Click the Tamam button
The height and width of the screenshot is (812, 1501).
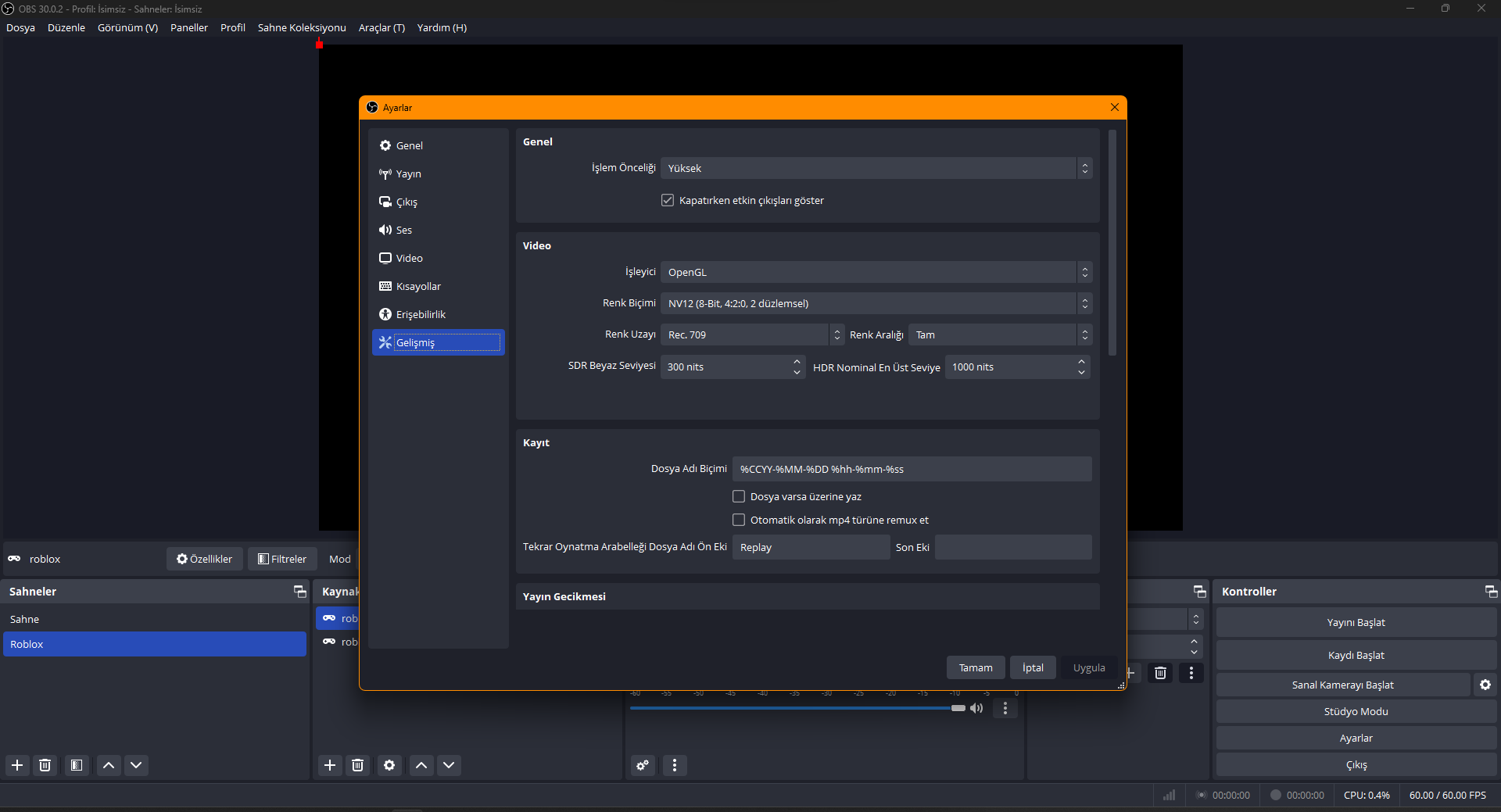[x=976, y=667]
